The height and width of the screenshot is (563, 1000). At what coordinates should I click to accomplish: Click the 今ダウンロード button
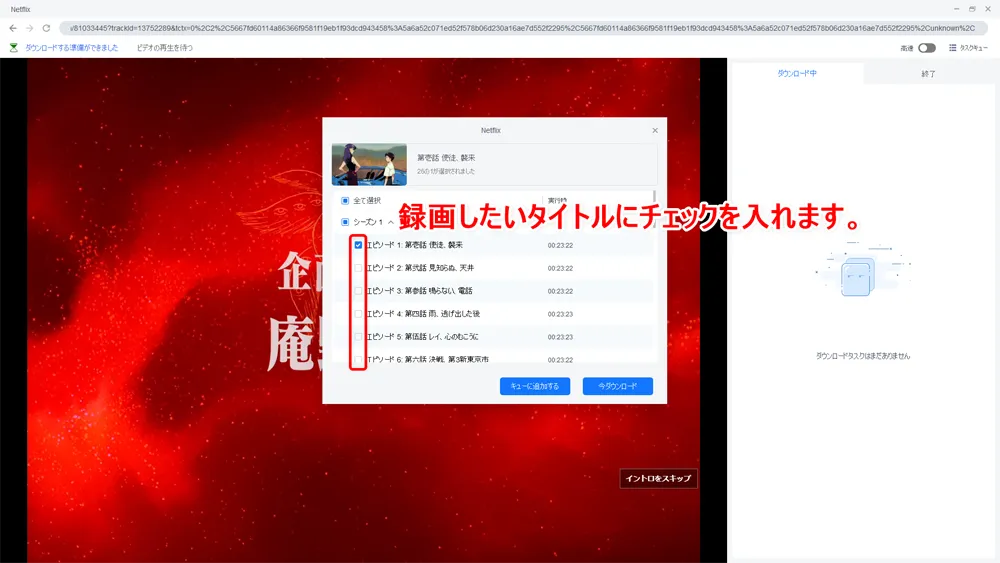tap(617, 386)
